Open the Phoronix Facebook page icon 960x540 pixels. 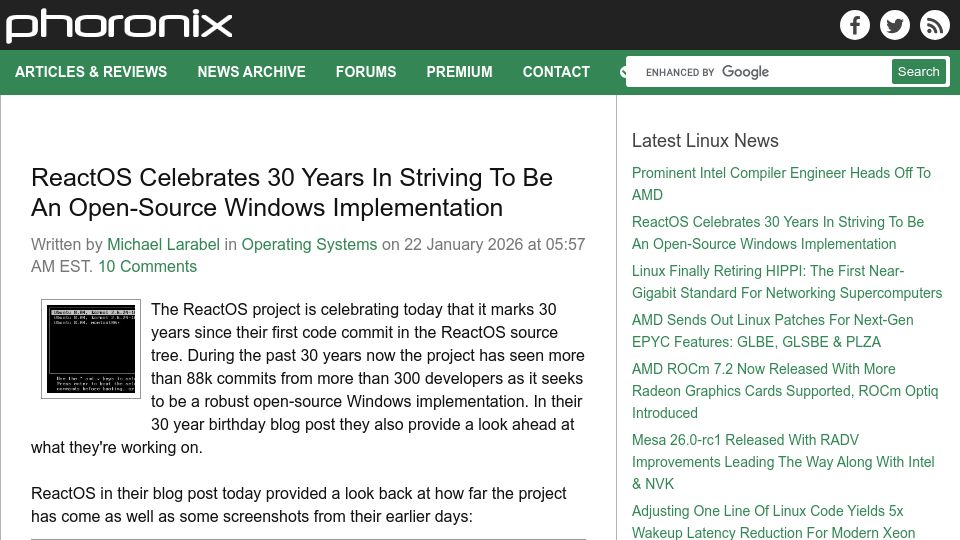point(855,25)
